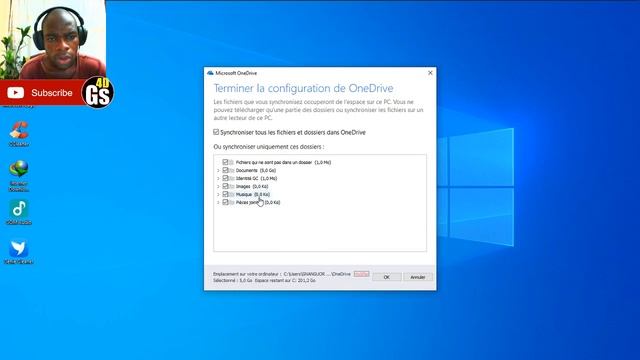The width and height of the screenshot is (640, 360).
Task: Toggle the Musique folder checkbox
Action: (x=225, y=194)
